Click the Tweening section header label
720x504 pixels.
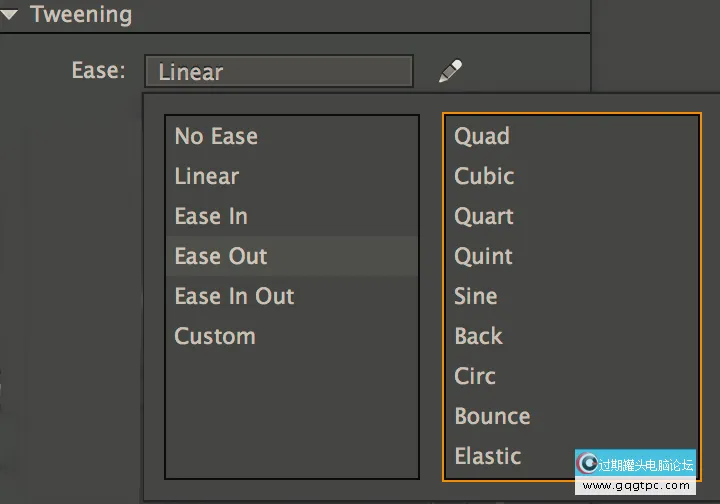(81, 15)
